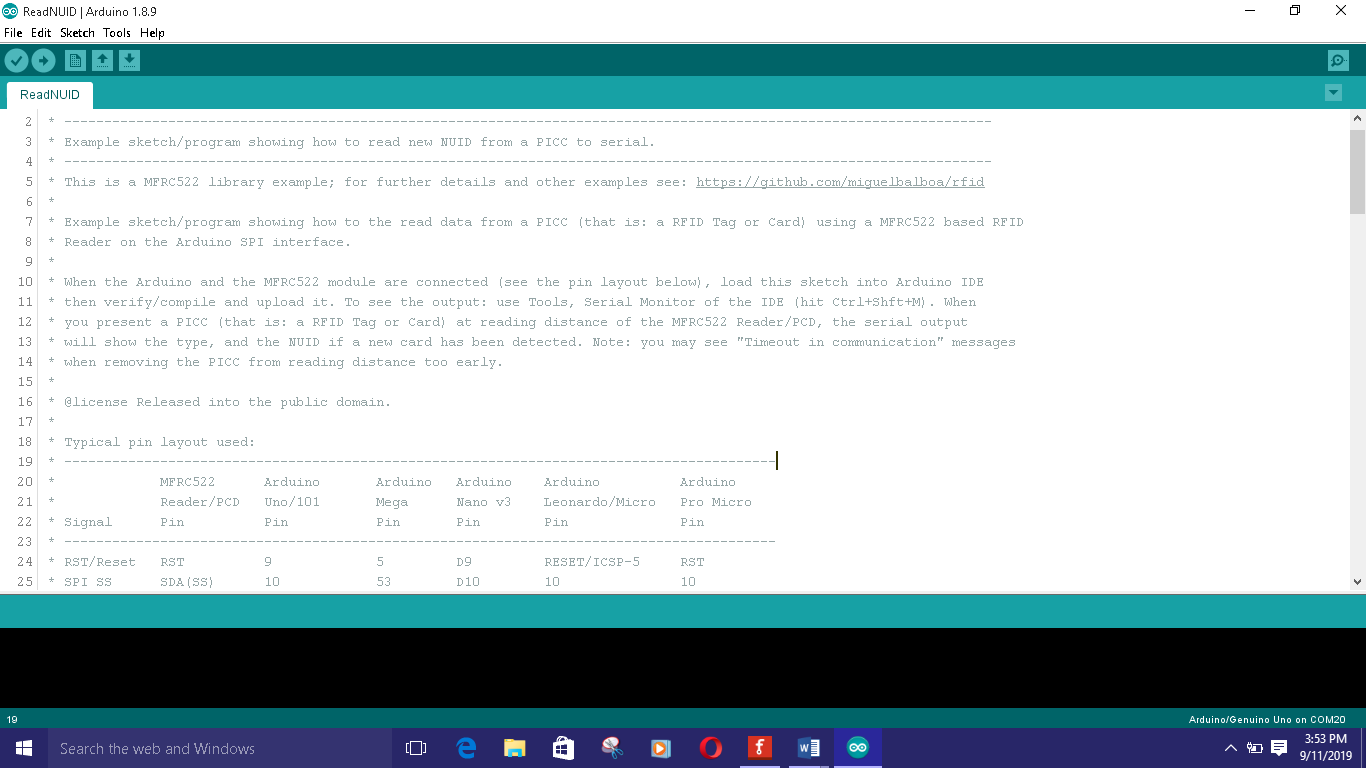Viewport: 1366px width, 768px height.
Task: Click the "Pro Micro" column header text
Action: click(x=716, y=502)
